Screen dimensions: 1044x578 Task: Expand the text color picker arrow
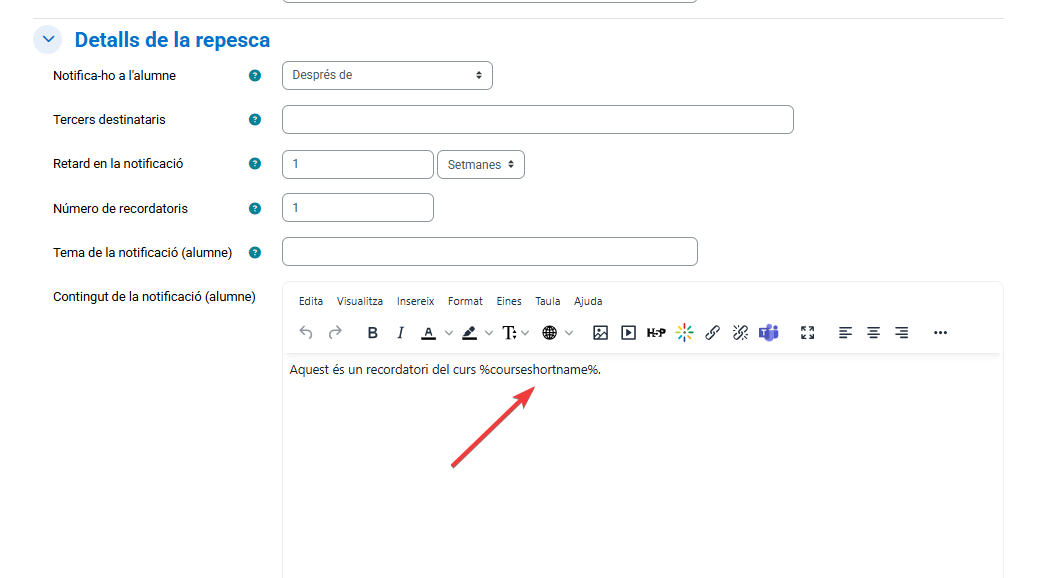449,333
